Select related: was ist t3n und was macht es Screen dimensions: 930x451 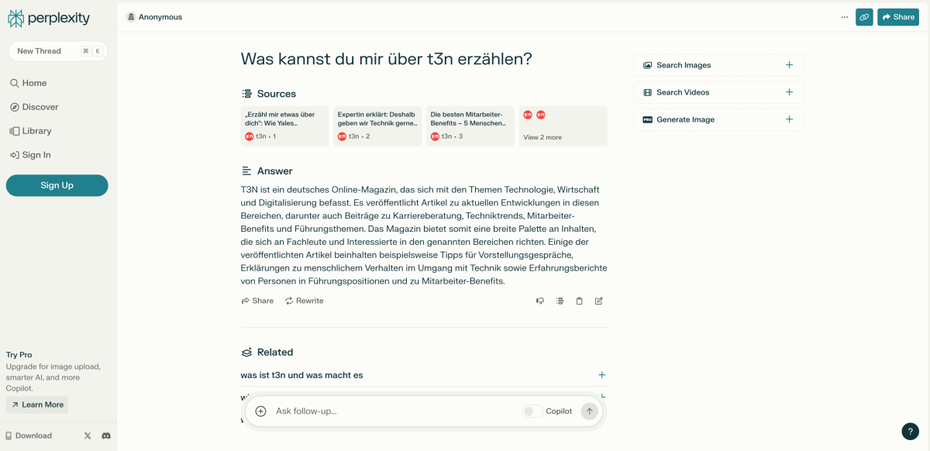pyautogui.click(x=302, y=375)
